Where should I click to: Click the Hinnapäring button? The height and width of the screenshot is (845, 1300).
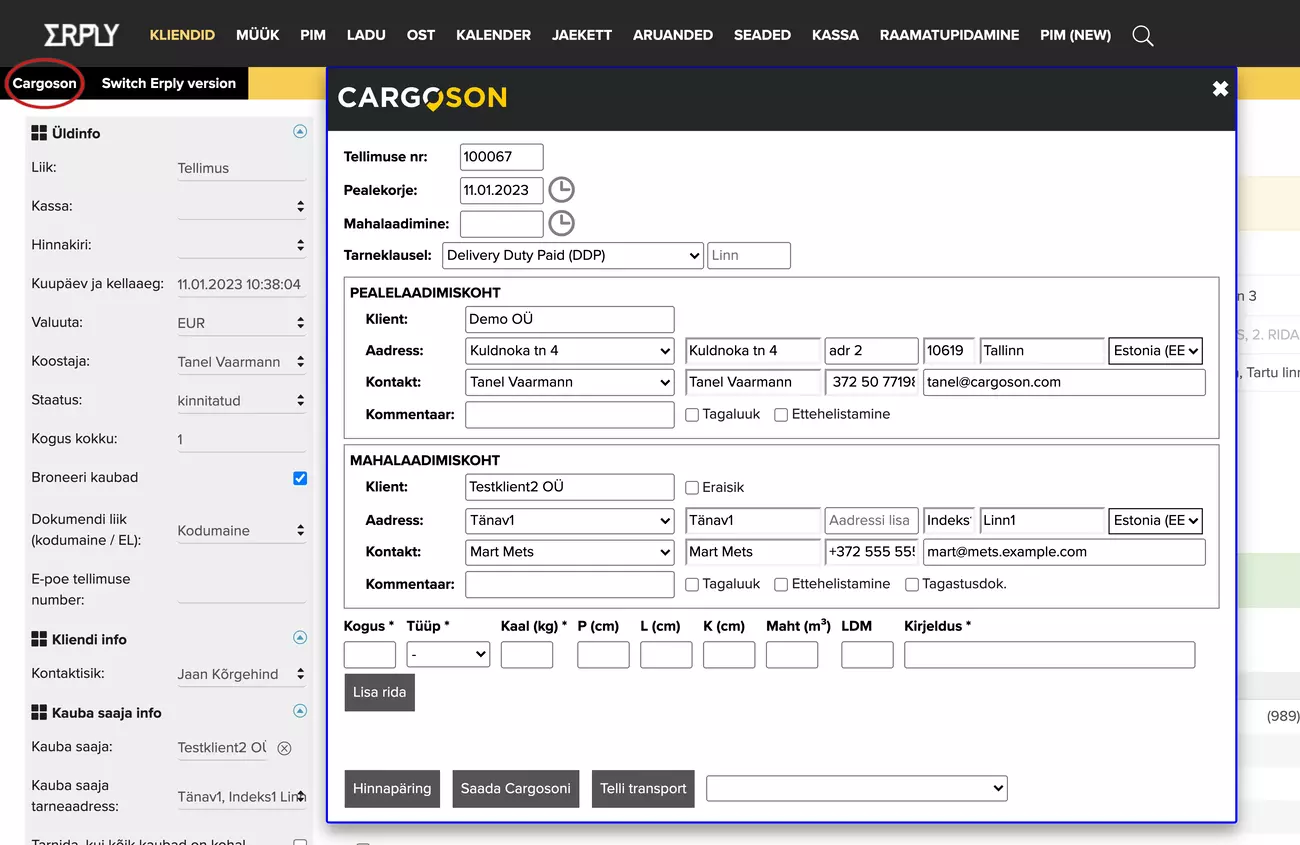[392, 788]
